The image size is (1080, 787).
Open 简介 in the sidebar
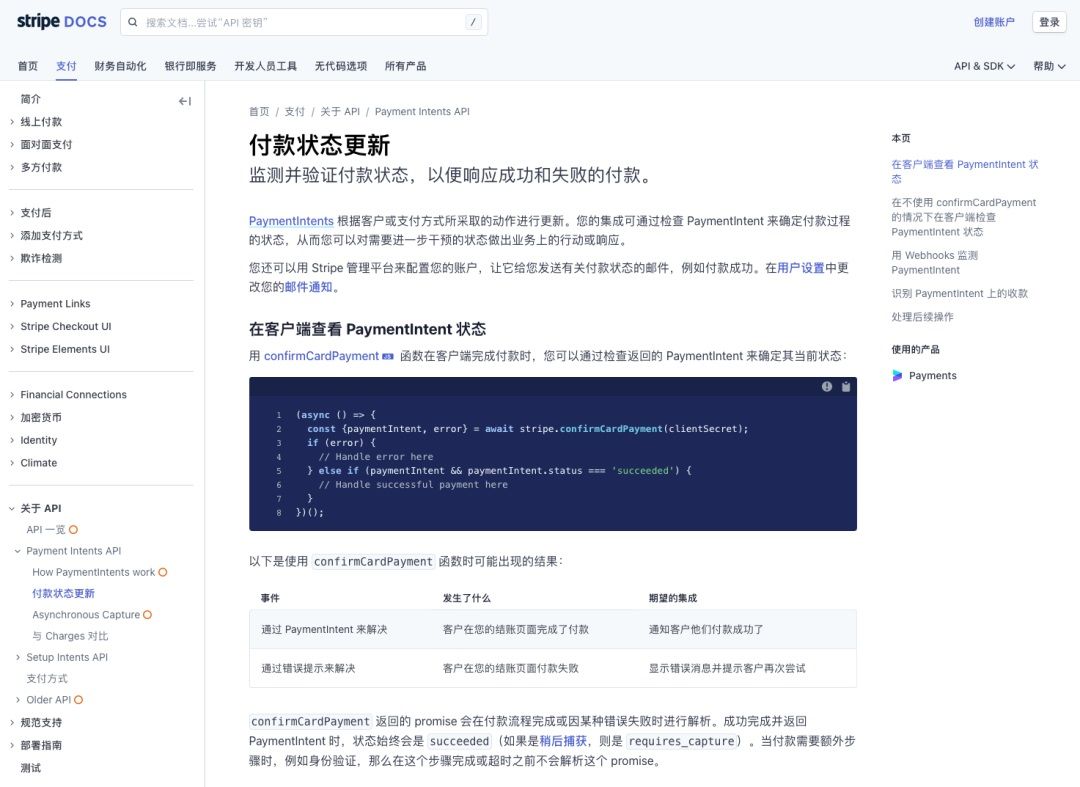pyautogui.click(x=30, y=99)
